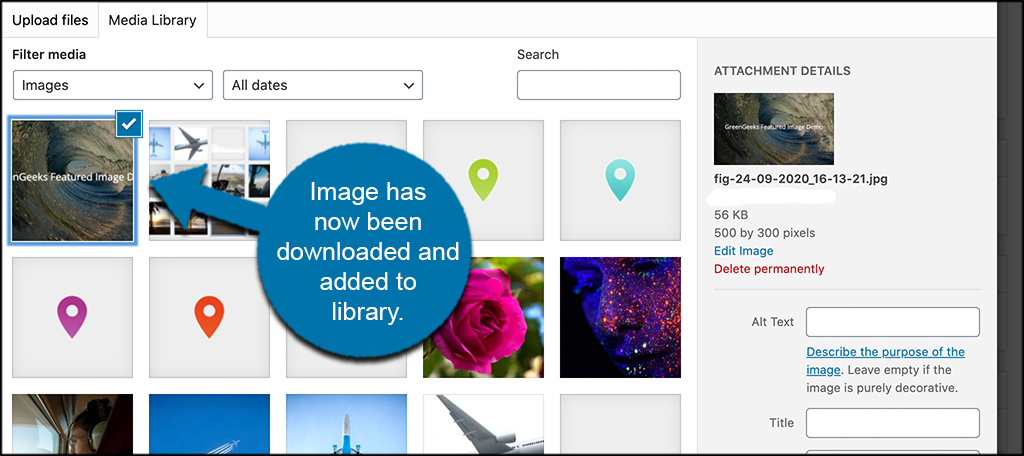The width and height of the screenshot is (1024, 456).
Task: Select the pink rose photo thumbnail
Action: click(x=483, y=318)
